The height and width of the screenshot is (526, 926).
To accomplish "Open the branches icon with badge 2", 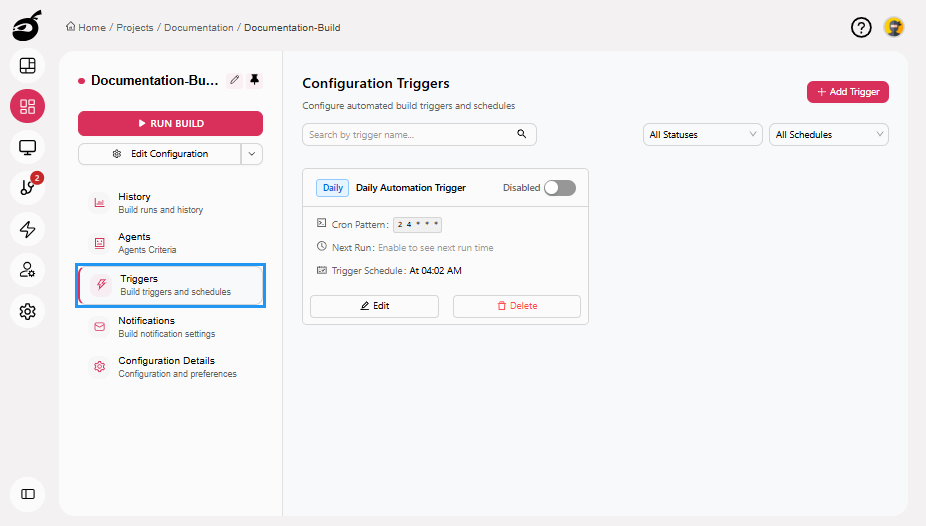I will point(28,188).
